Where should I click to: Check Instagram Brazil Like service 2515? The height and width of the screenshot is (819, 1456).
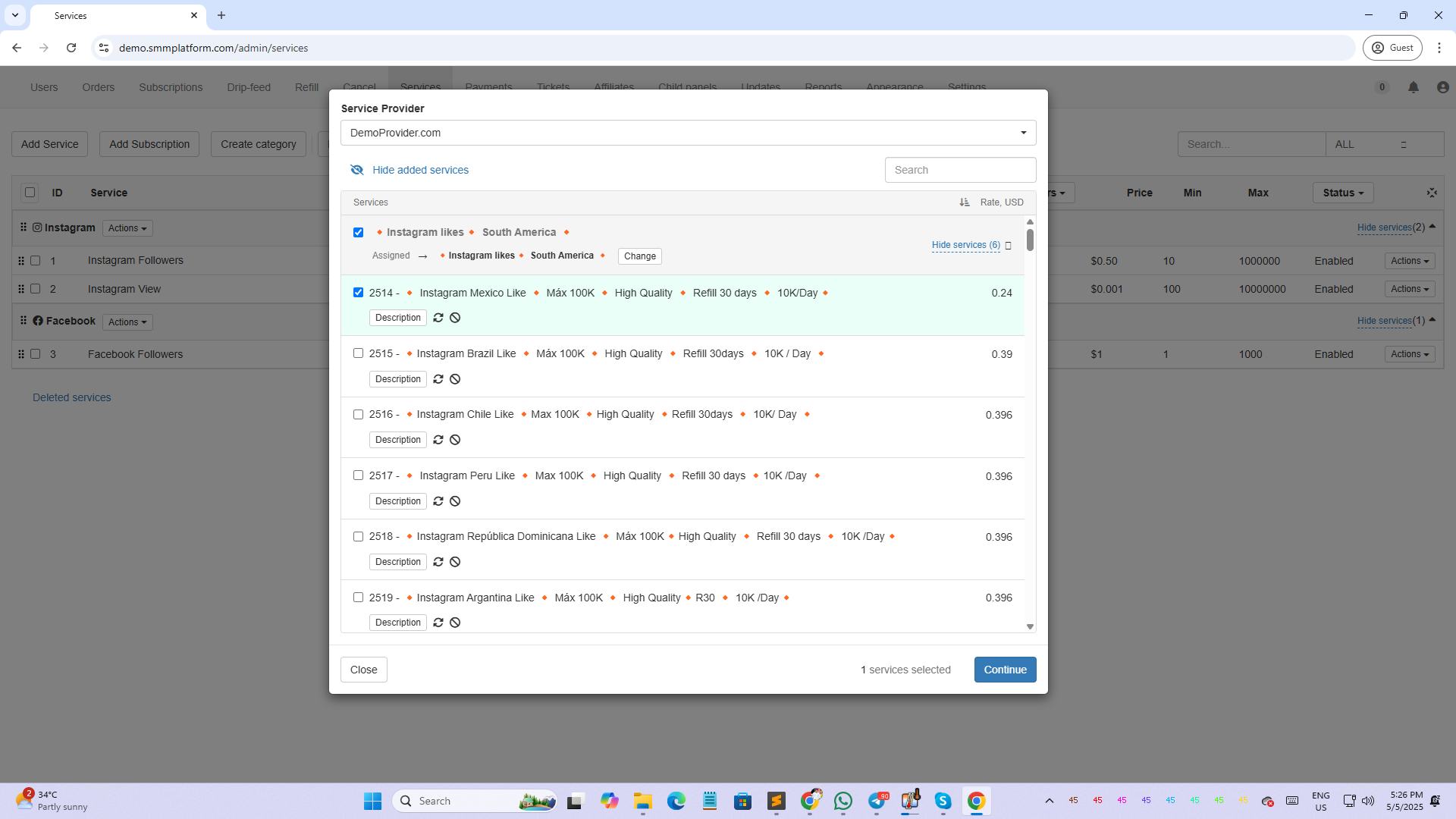(x=358, y=353)
